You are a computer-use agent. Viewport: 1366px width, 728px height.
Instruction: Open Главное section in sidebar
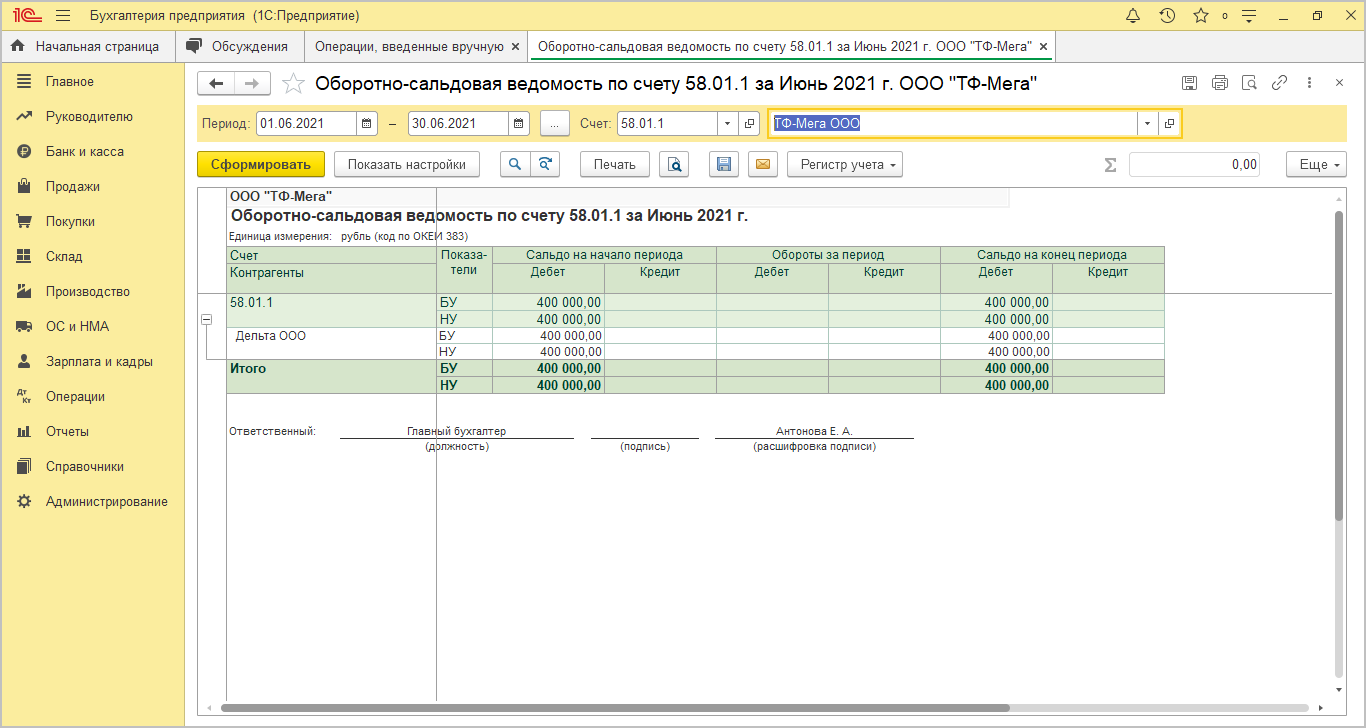(92, 82)
